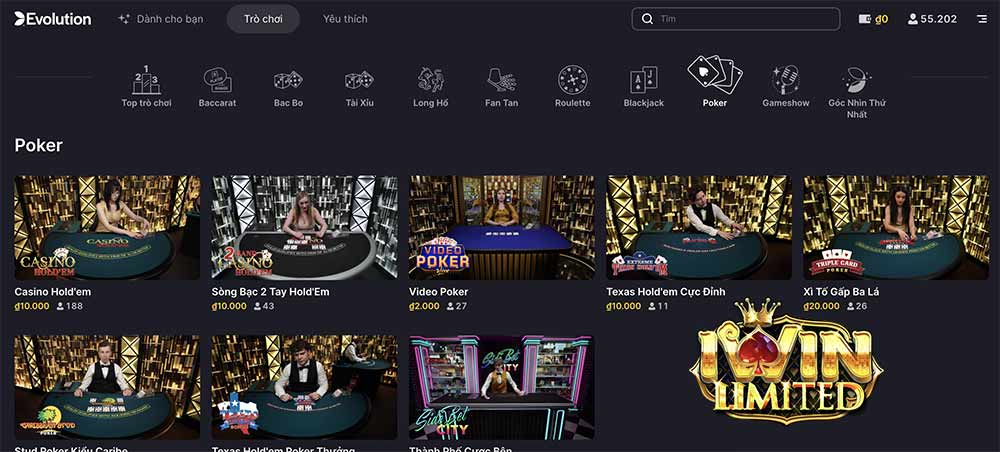Open the Stud Poker Kiểu Caribe thumbnail
Viewport: 1000px width, 452px height.
click(x=107, y=387)
